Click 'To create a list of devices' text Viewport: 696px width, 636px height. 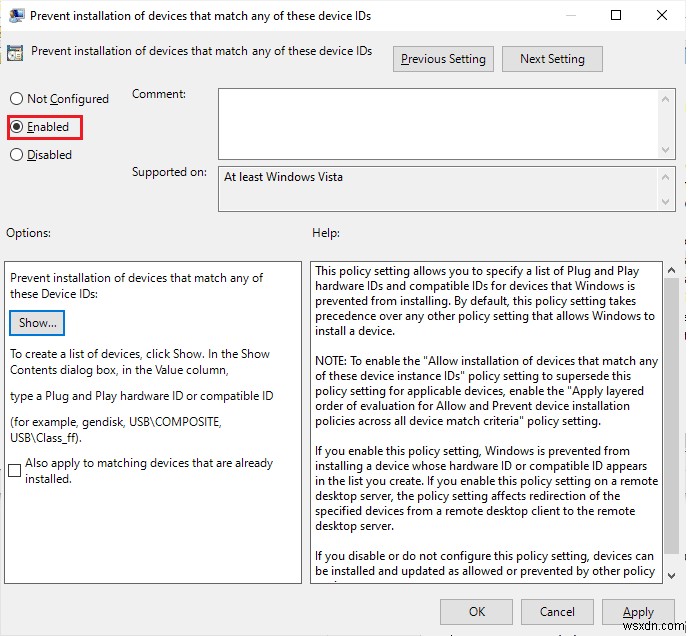140,362
